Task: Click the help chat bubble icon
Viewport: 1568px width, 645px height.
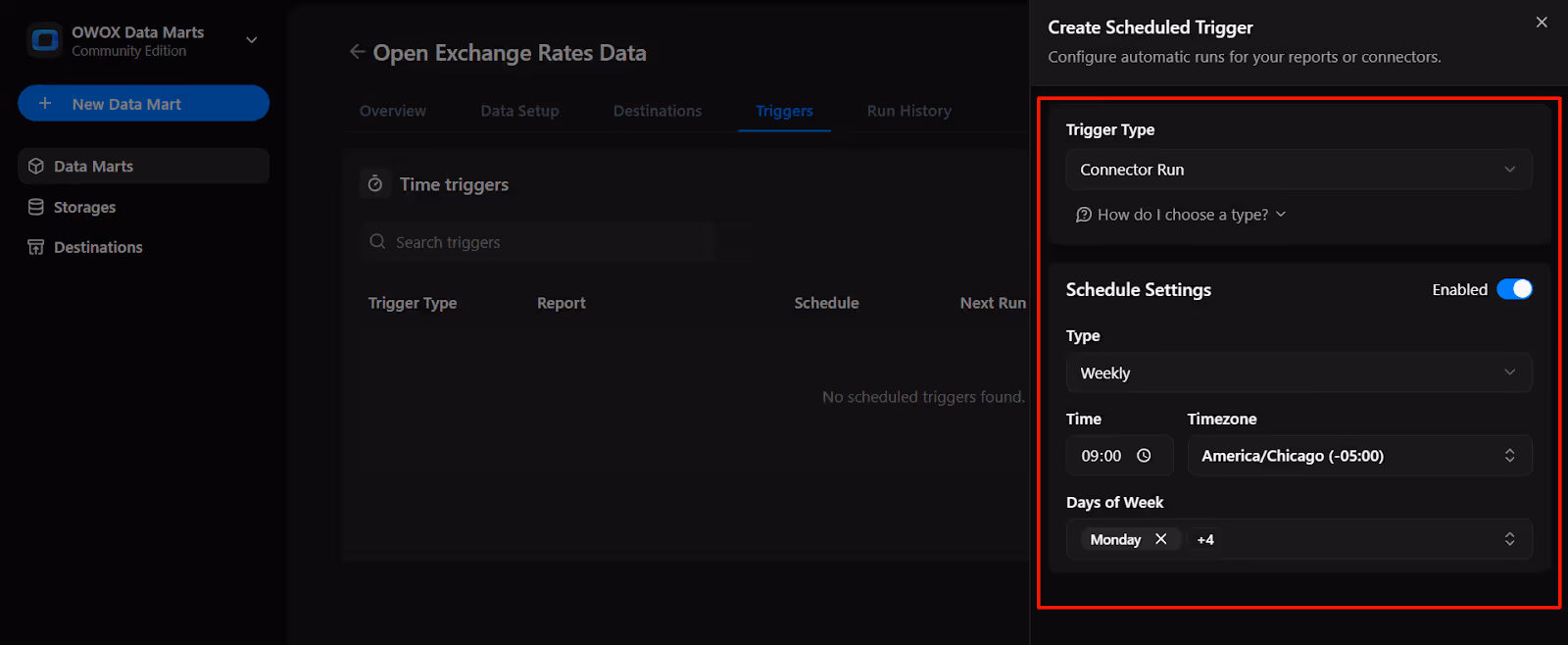Action: pos(1084,215)
